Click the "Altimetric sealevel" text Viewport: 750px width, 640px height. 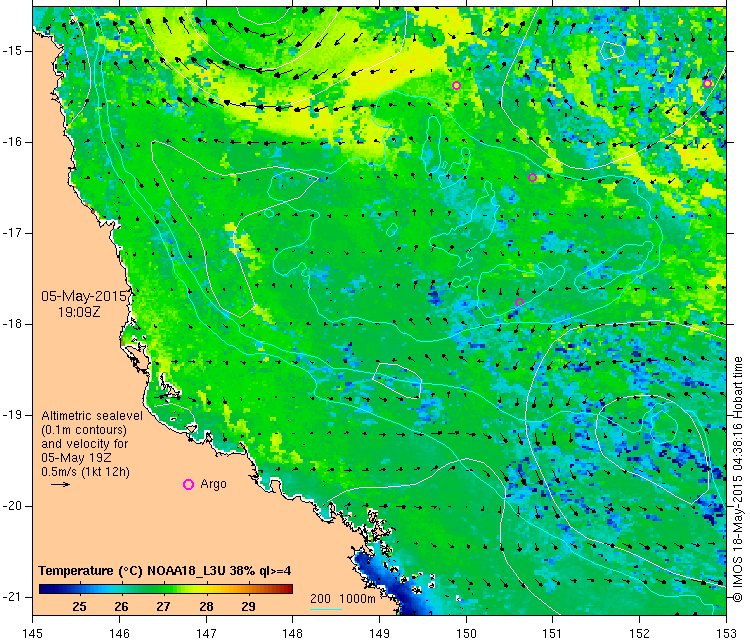[x=92, y=416]
